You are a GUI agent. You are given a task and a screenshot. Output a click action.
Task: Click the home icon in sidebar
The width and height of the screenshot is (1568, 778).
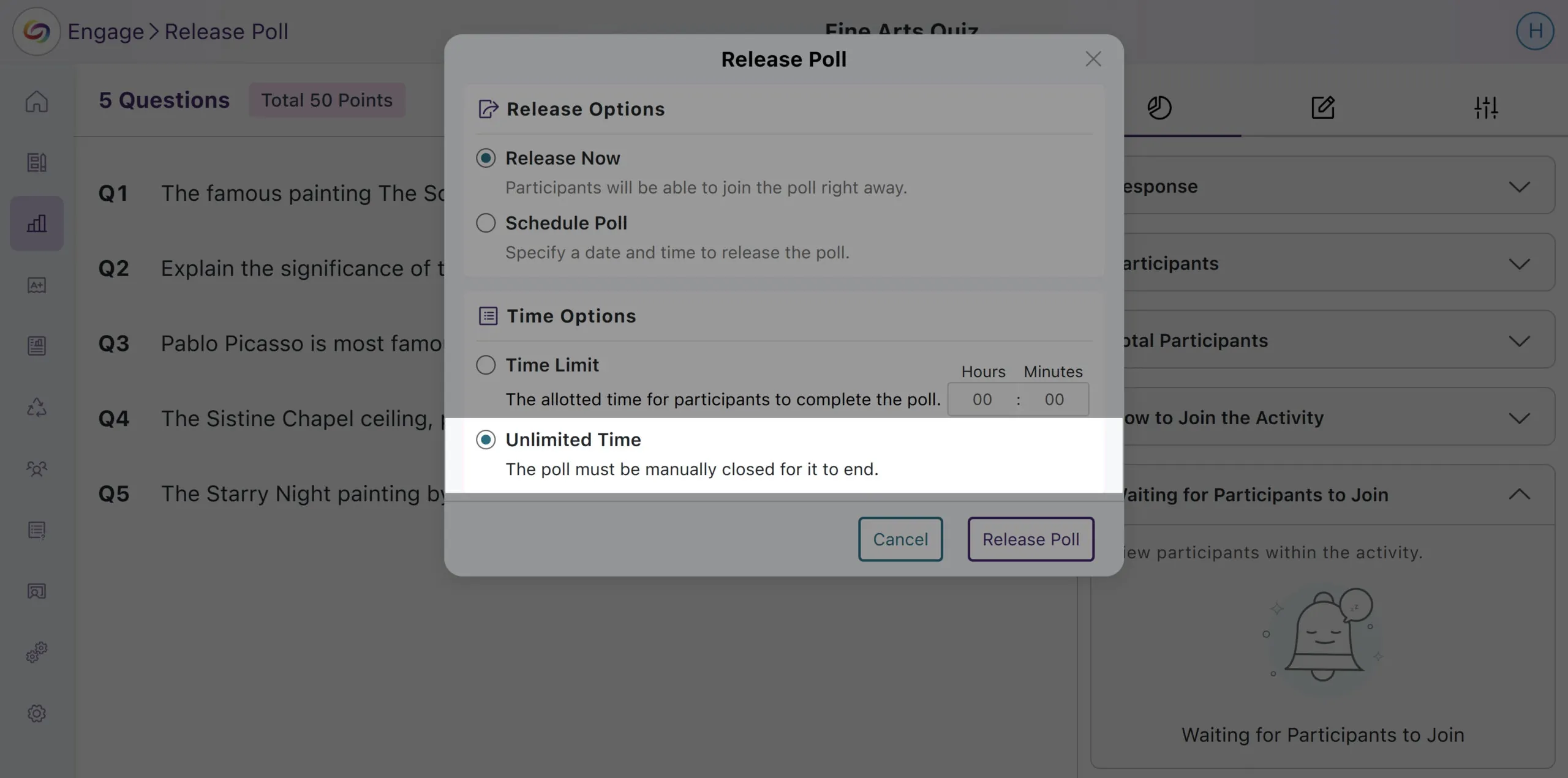(x=37, y=101)
